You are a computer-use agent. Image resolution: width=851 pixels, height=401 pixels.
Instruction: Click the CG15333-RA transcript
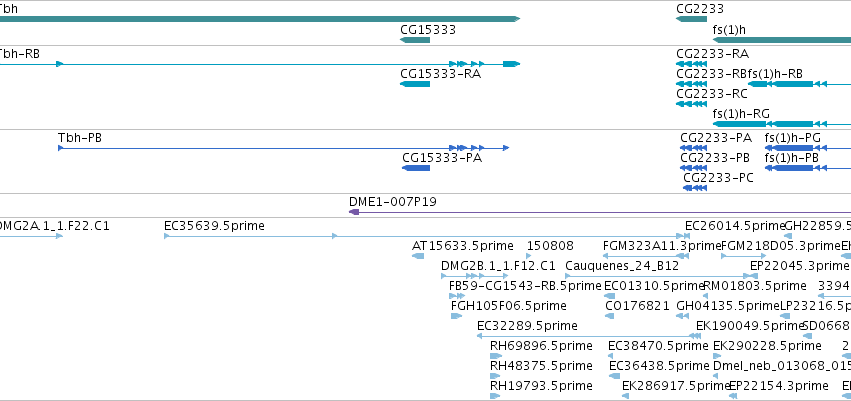click(x=415, y=84)
